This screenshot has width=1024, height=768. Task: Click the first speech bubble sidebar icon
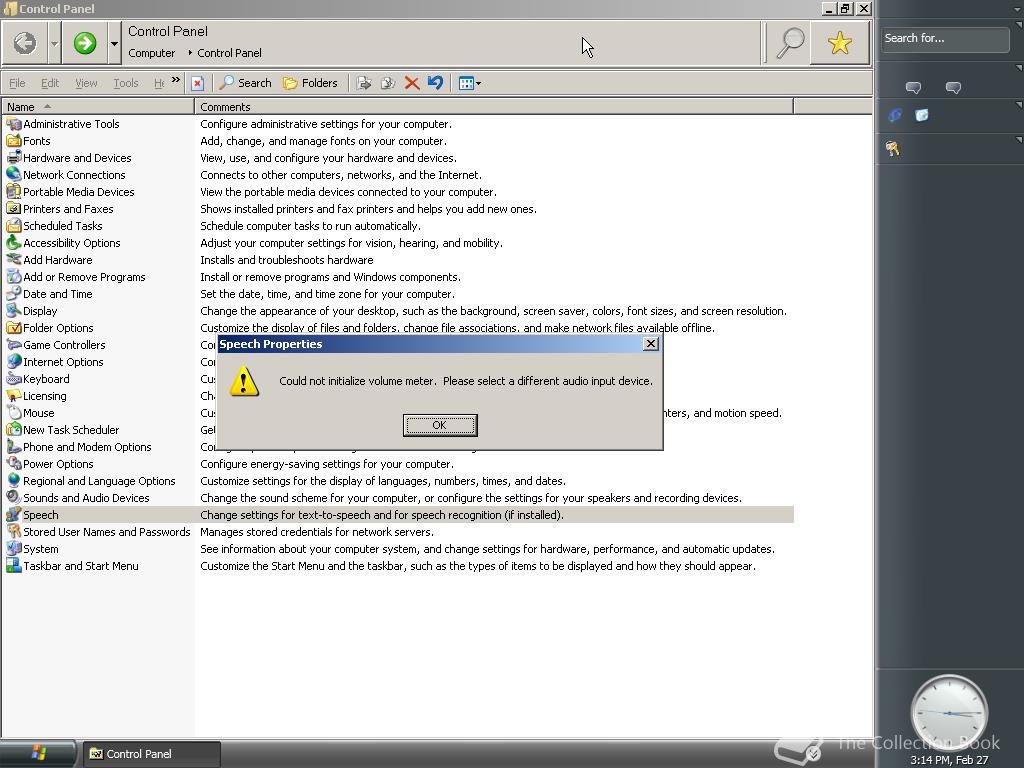click(913, 88)
